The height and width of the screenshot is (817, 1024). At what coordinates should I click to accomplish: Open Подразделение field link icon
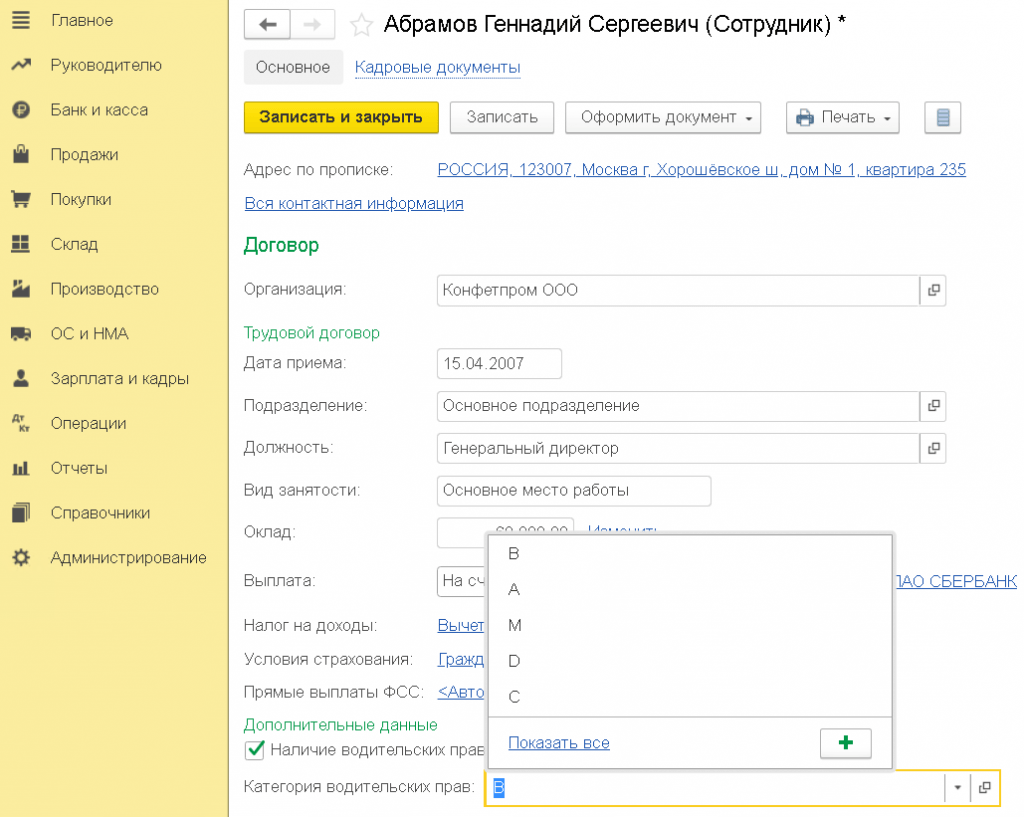(x=933, y=406)
